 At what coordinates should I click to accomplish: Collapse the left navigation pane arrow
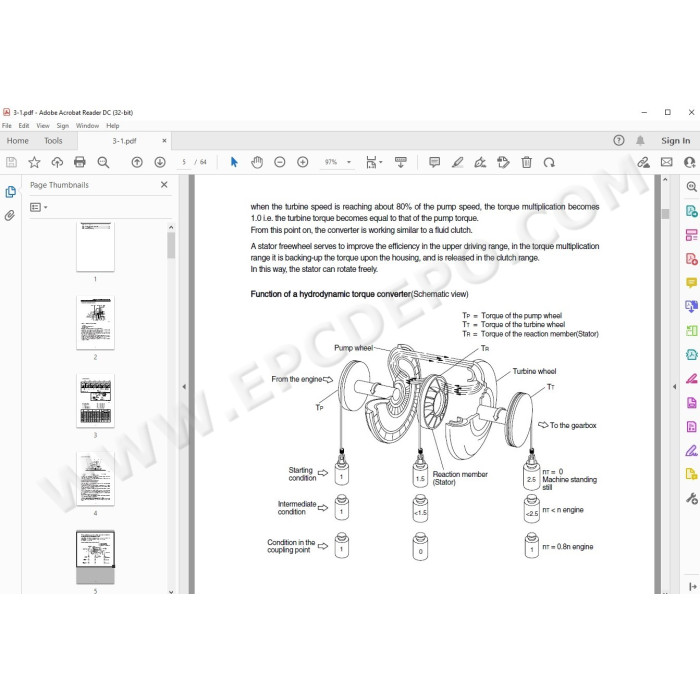184,387
